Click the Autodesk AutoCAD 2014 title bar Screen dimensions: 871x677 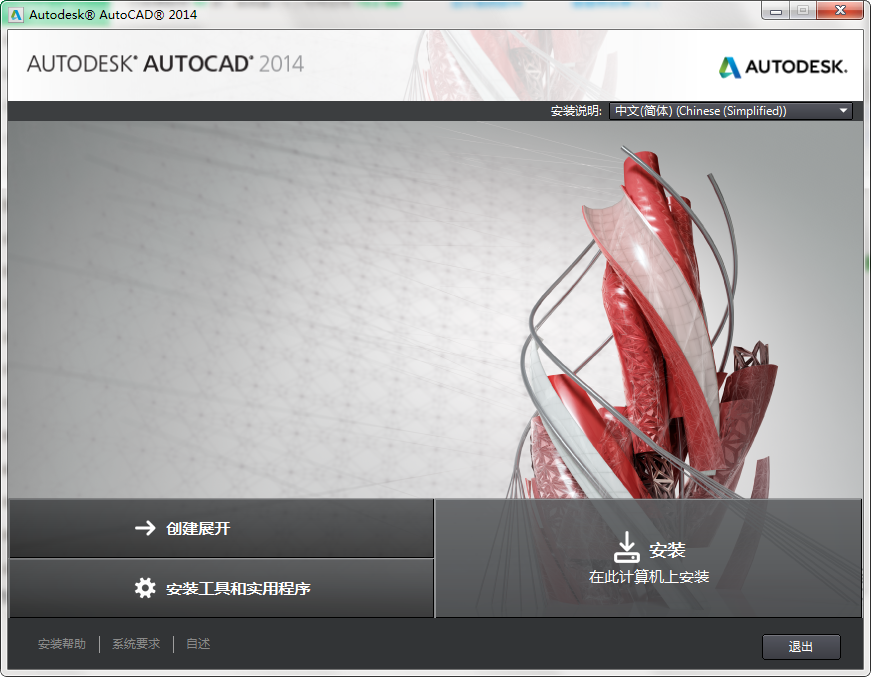(400, 11)
